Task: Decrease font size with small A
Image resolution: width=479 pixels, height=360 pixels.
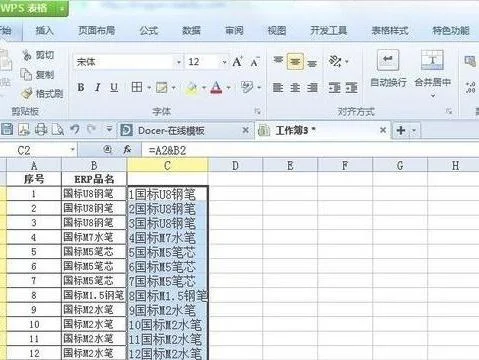Action: click(255, 62)
